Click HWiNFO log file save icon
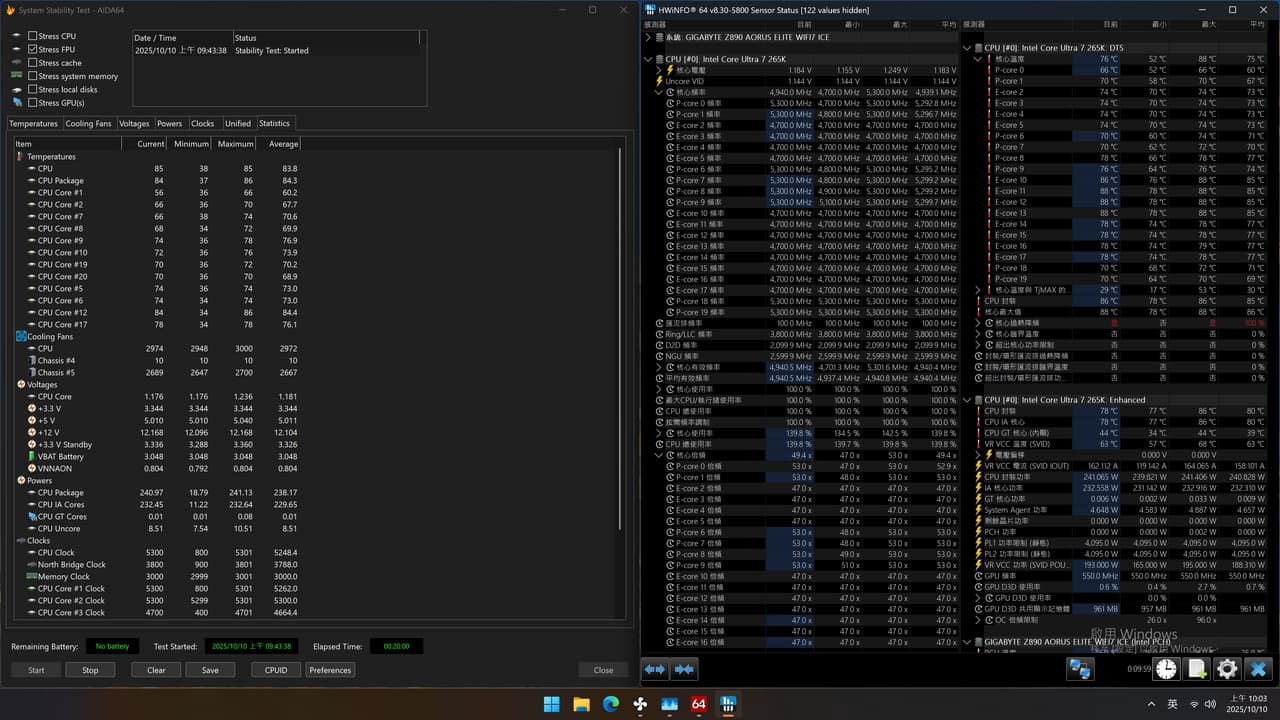 click(1197, 669)
